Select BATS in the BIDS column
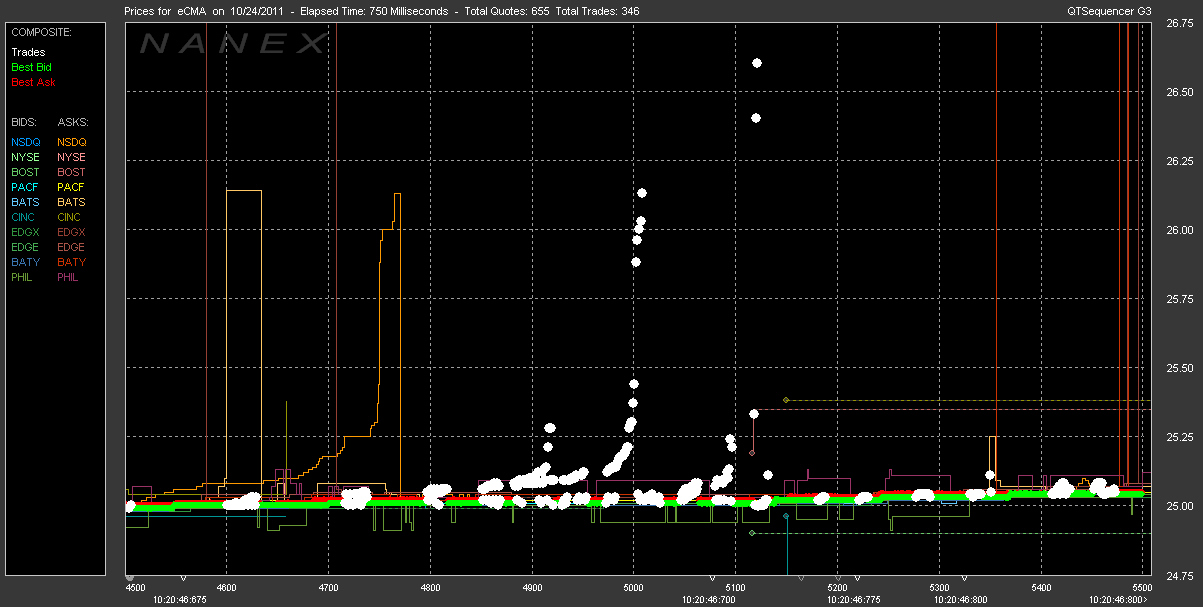This screenshot has width=1203, height=607. (25, 202)
